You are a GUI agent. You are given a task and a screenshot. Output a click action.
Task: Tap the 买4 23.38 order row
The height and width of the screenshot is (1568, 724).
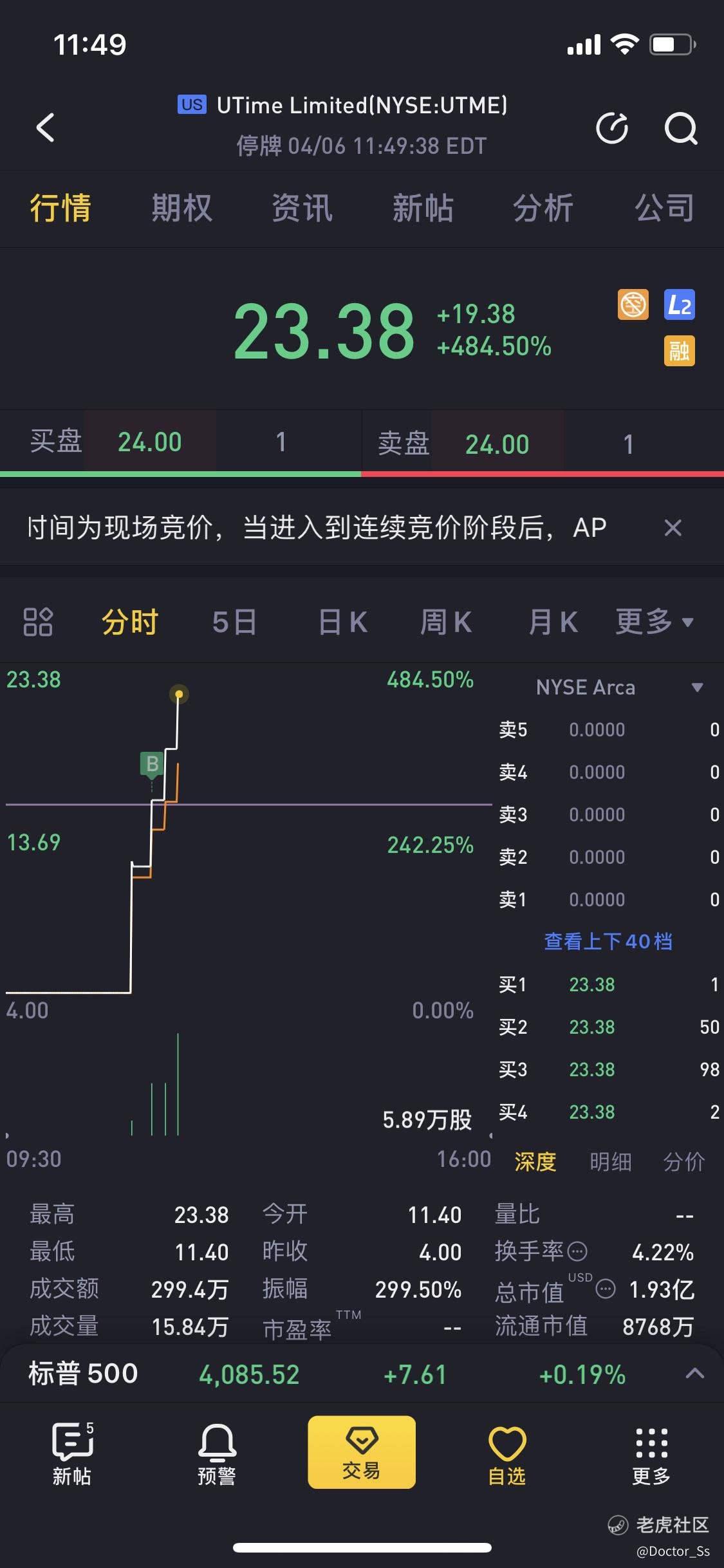point(609,1112)
